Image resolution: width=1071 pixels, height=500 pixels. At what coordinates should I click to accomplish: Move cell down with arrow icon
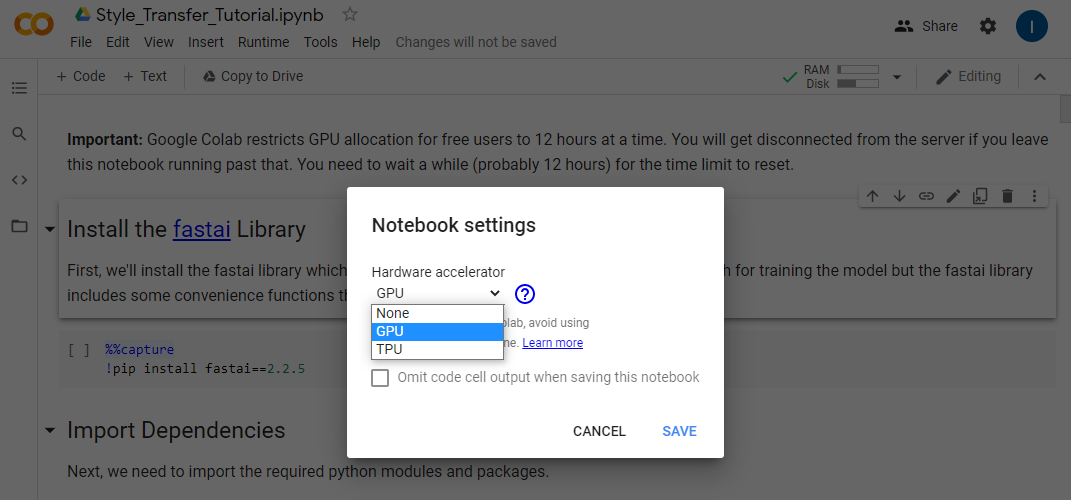coord(899,196)
